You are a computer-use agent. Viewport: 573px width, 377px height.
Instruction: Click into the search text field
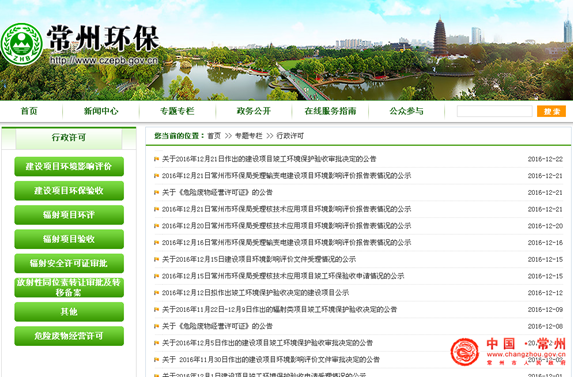tap(494, 111)
